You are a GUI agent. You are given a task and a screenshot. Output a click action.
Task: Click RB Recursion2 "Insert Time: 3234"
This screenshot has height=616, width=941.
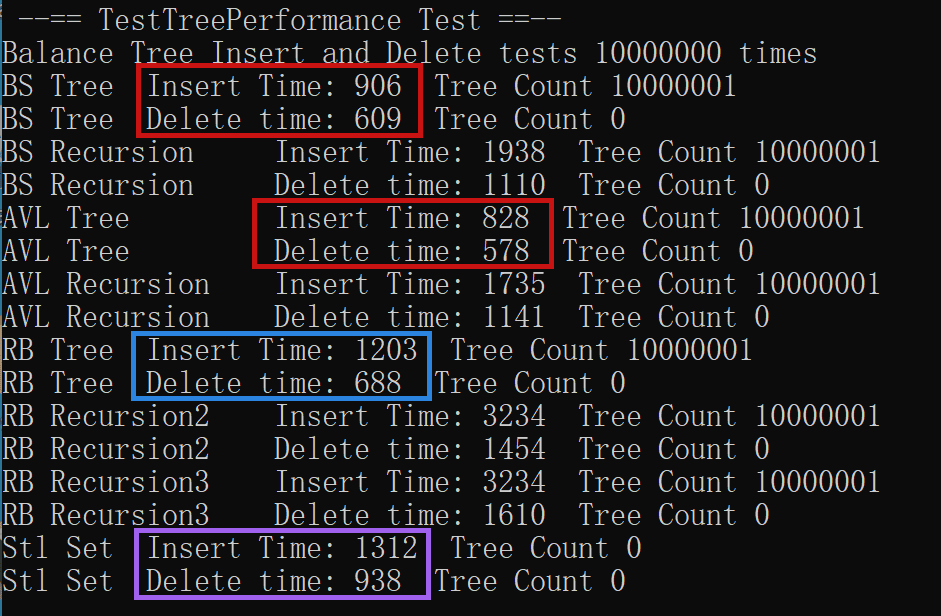[x=410, y=416]
